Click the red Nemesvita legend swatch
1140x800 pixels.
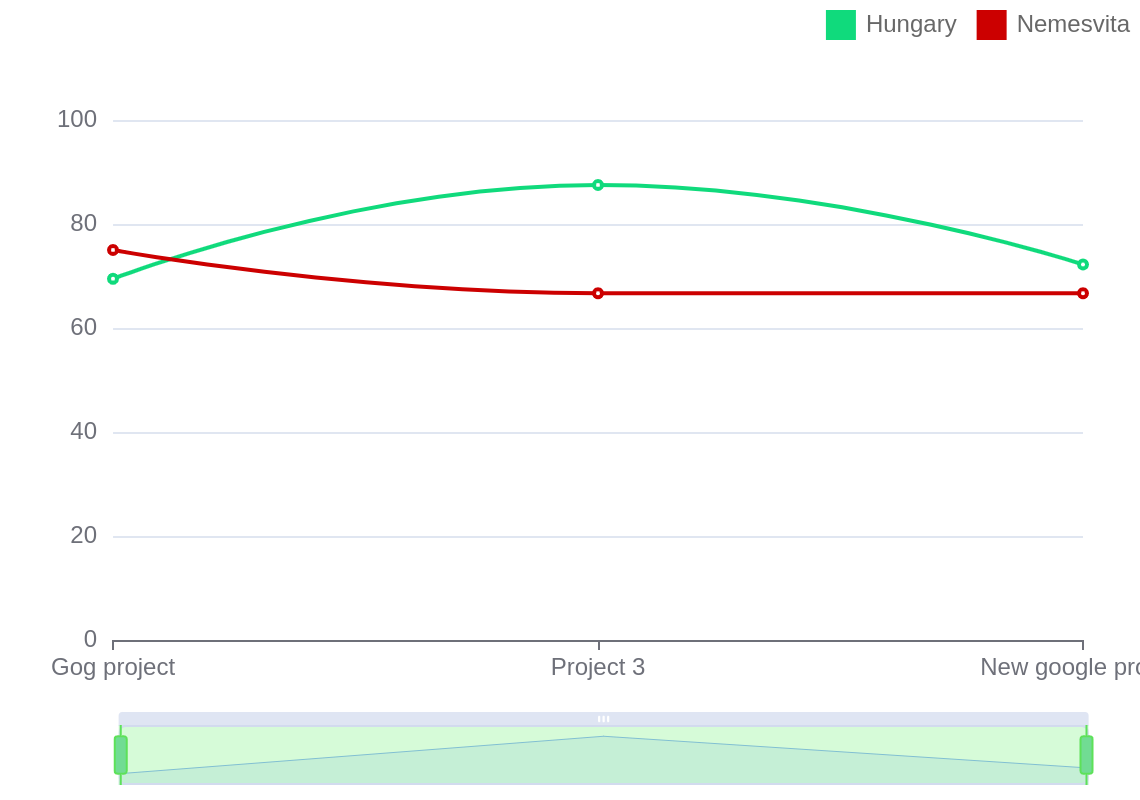[x=991, y=25]
